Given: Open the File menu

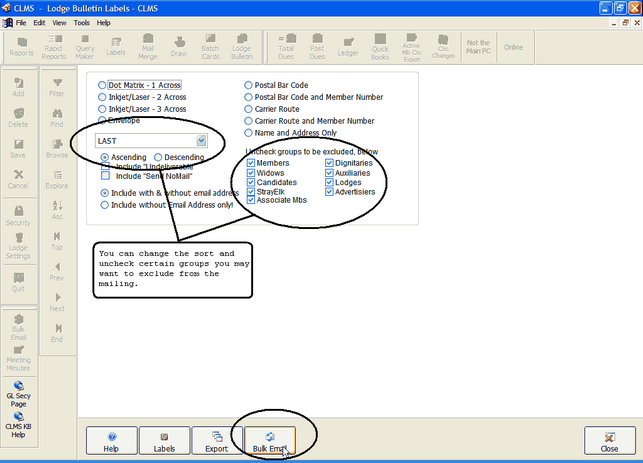Looking at the screenshot, I should point(21,21).
